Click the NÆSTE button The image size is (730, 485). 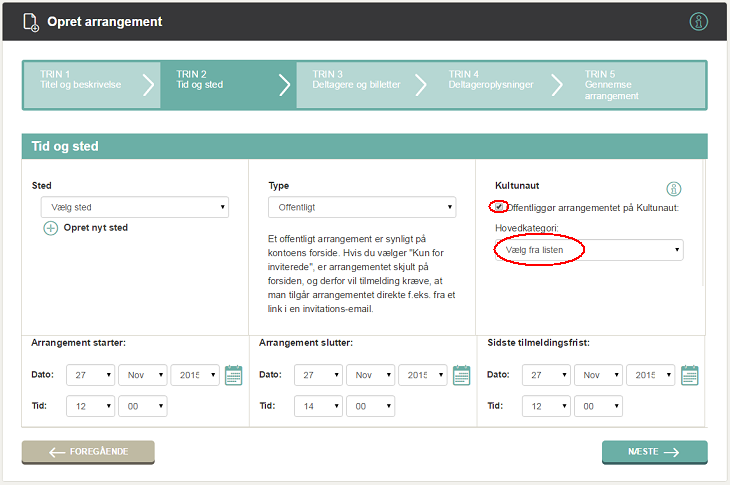(x=655, y=451)
